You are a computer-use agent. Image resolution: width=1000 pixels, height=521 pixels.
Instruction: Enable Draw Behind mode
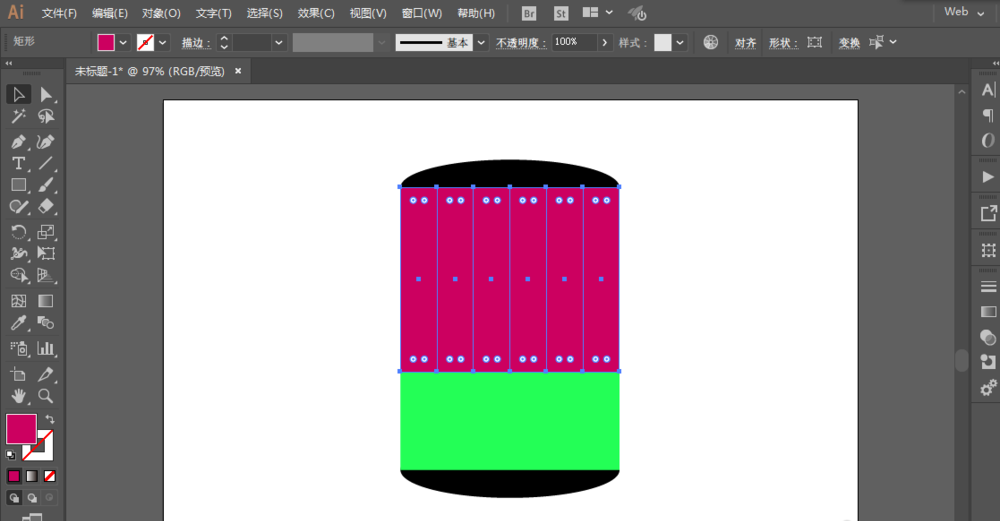(32, 498)
